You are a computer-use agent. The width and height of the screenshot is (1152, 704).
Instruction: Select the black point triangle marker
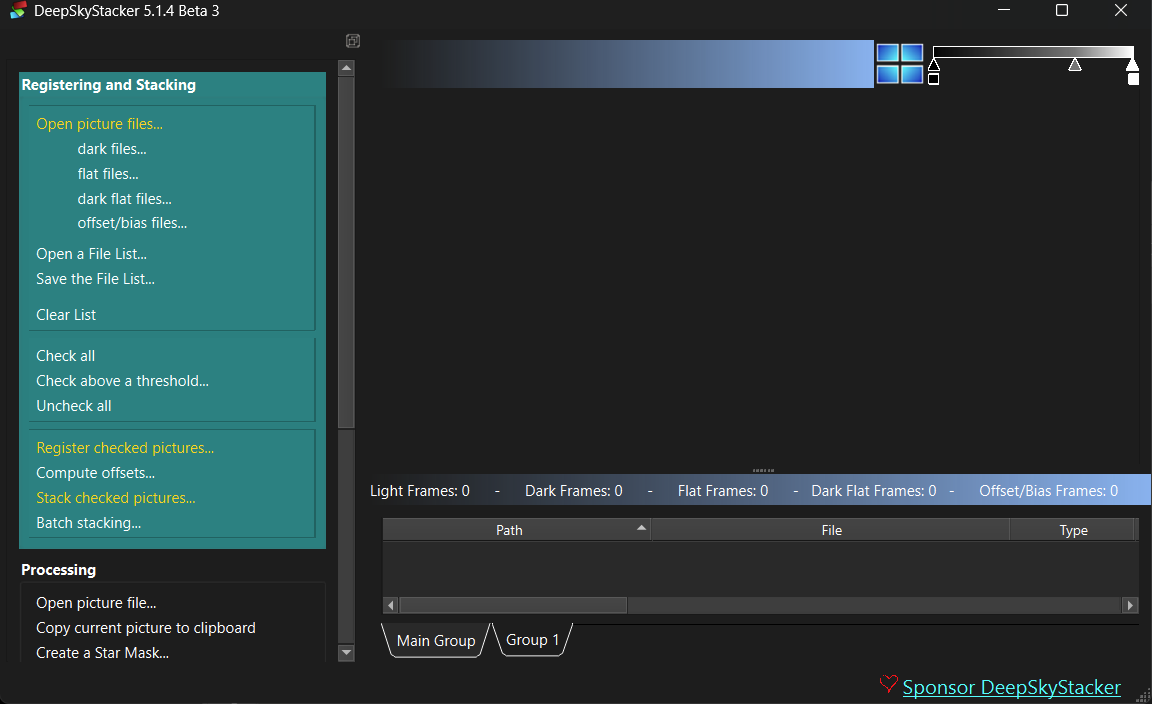[x=934, y=65]
